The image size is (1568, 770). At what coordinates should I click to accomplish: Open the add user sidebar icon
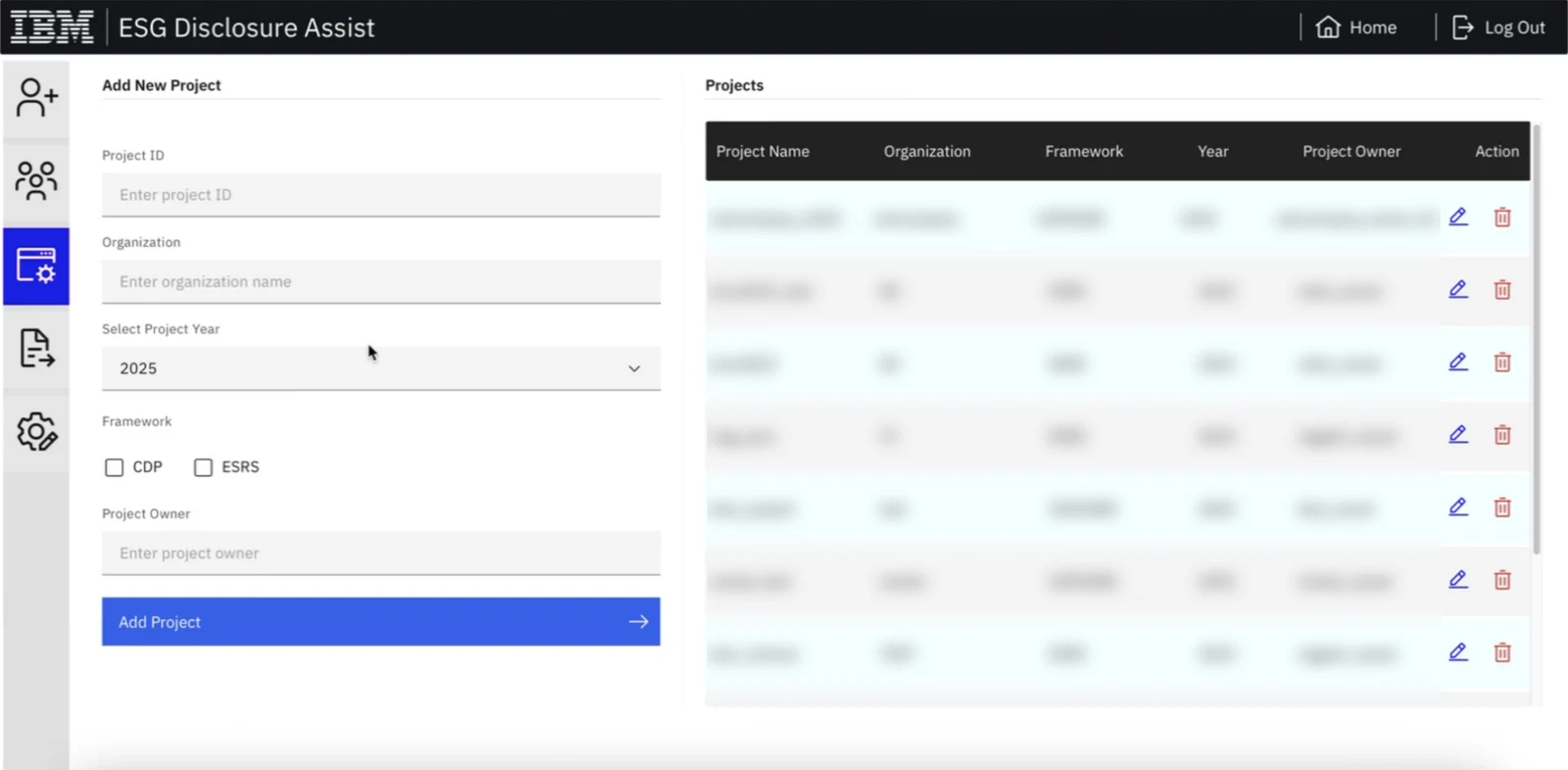[36, 98]
